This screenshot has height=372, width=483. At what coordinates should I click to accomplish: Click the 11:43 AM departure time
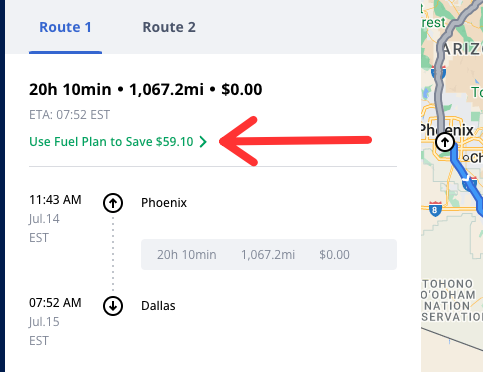click(x=55, y=200)
